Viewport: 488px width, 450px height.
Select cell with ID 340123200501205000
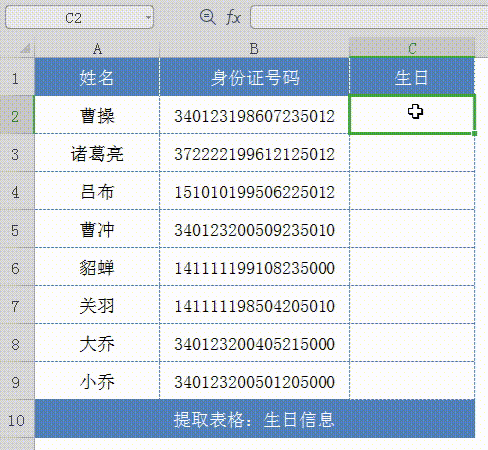254,381
